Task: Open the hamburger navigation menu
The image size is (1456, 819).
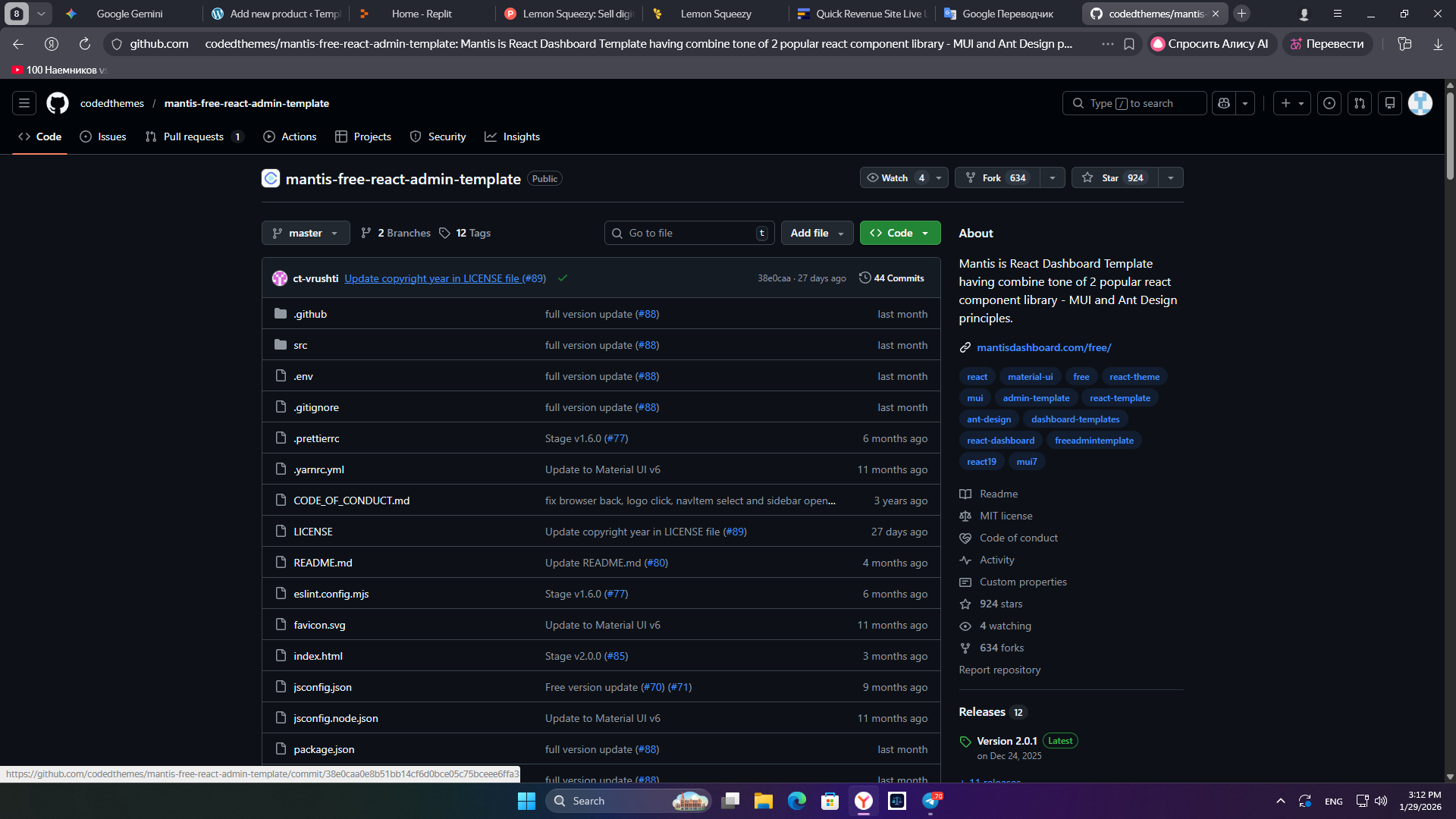Action: click(24, 103)
